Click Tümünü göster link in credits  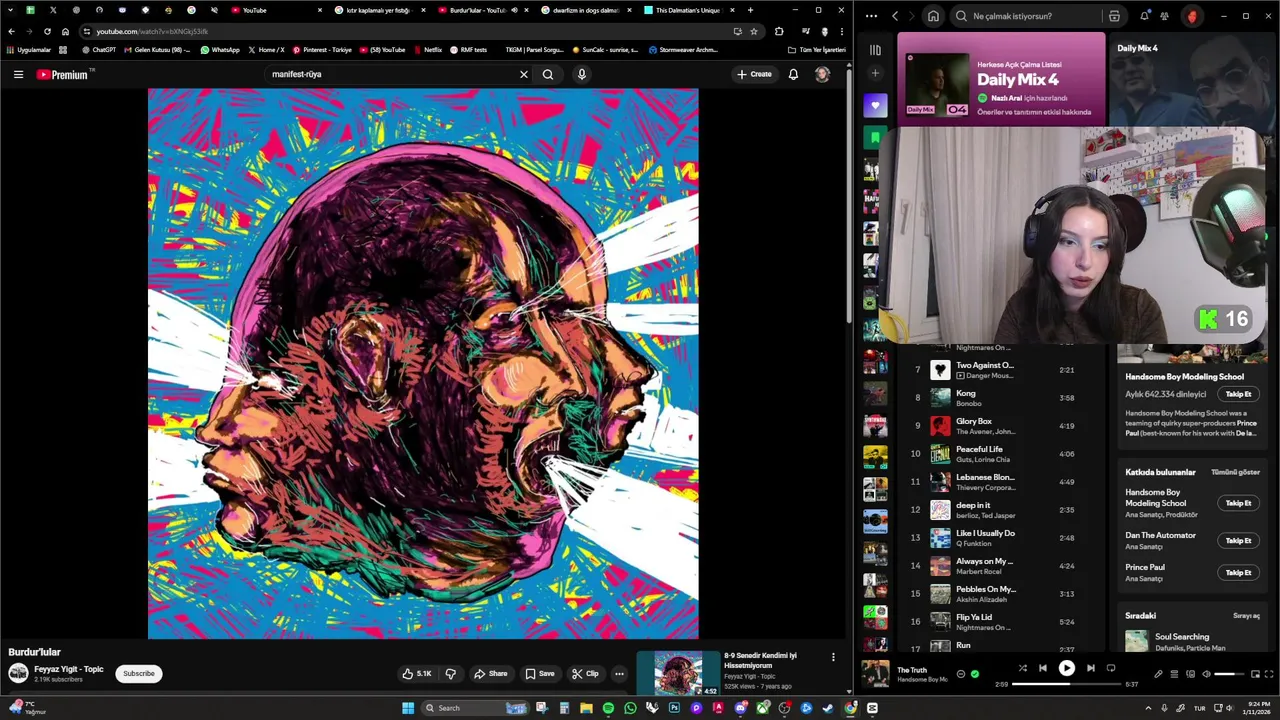tap(1235, 472)
